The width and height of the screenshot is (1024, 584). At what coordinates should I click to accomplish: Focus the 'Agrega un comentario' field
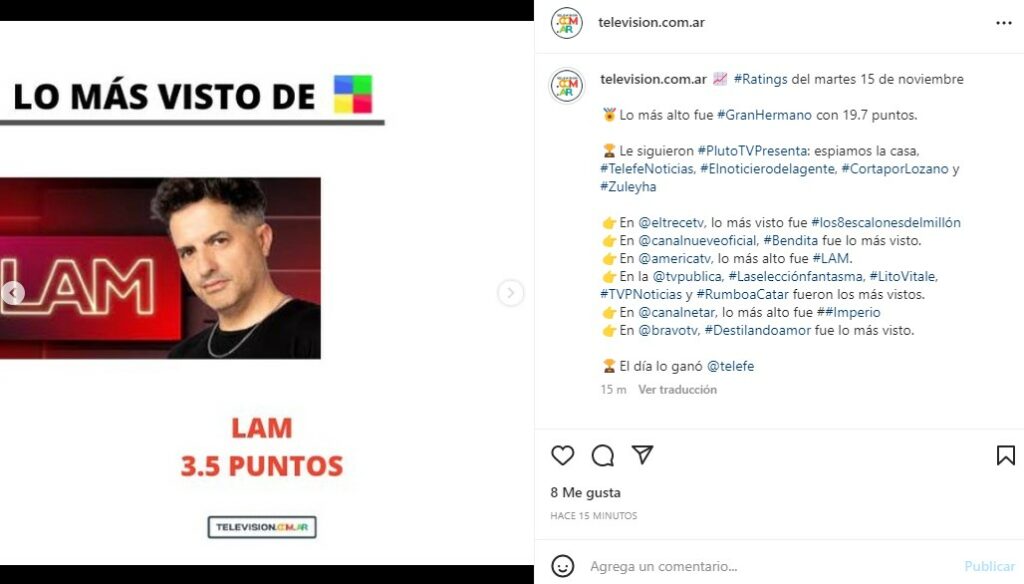(x=771, y=566)
